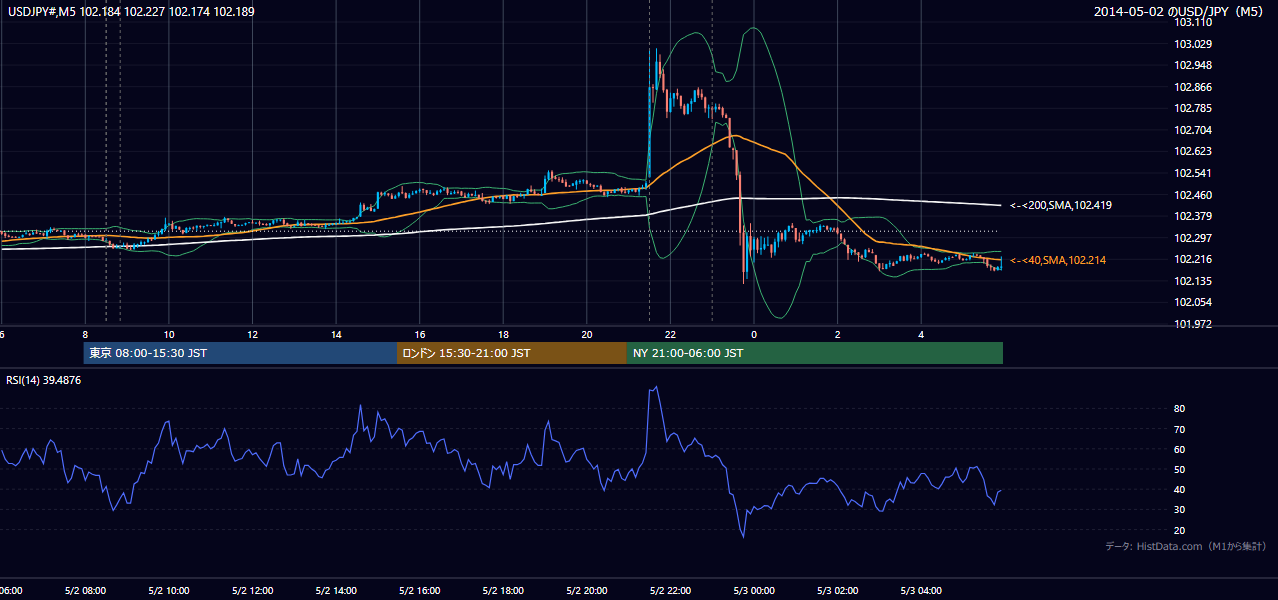Click hour tick 8 under price chart
Screen dimensions: 1278x600
tap(85, 334)
